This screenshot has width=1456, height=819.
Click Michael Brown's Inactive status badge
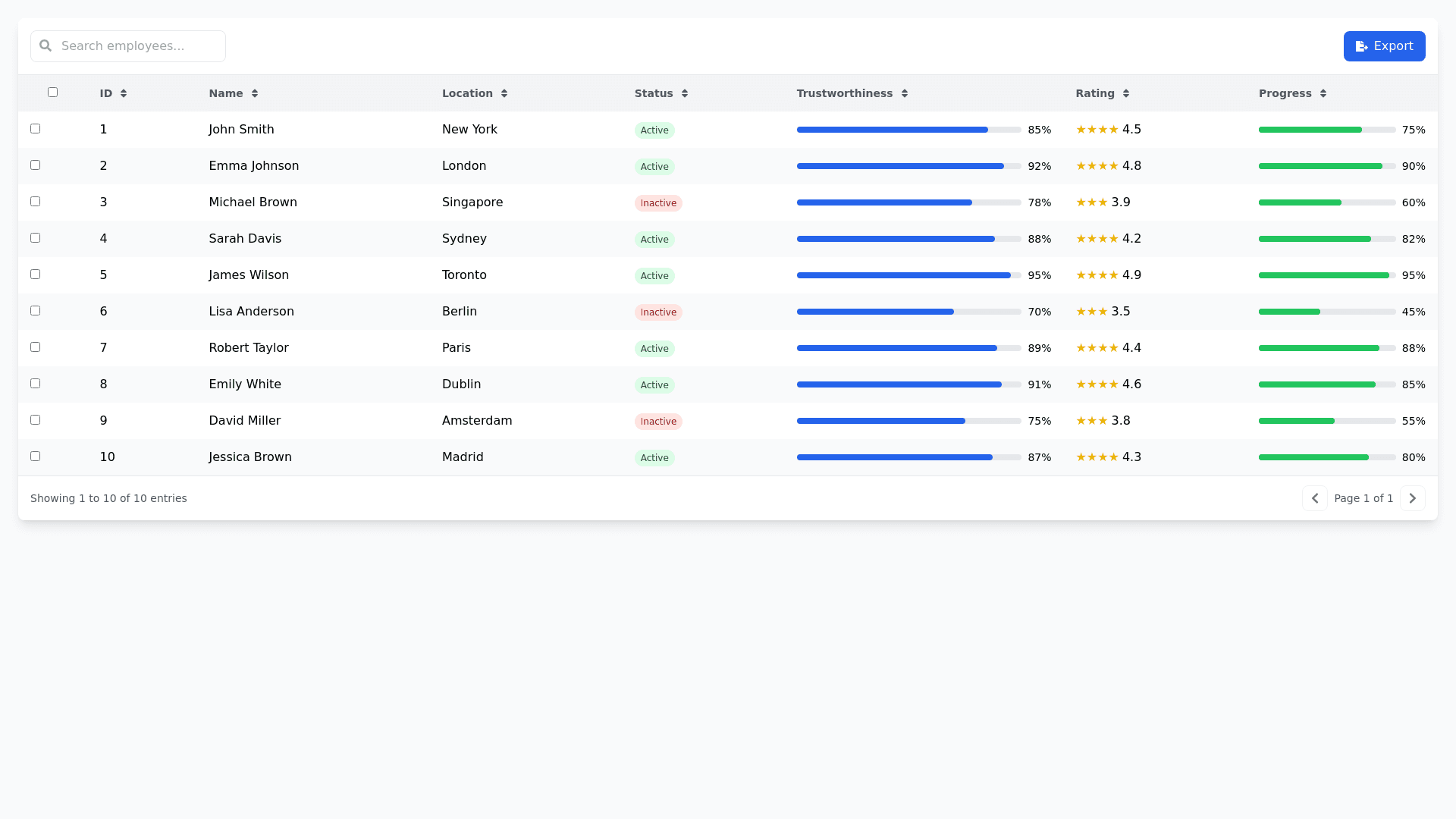(658, 203)
